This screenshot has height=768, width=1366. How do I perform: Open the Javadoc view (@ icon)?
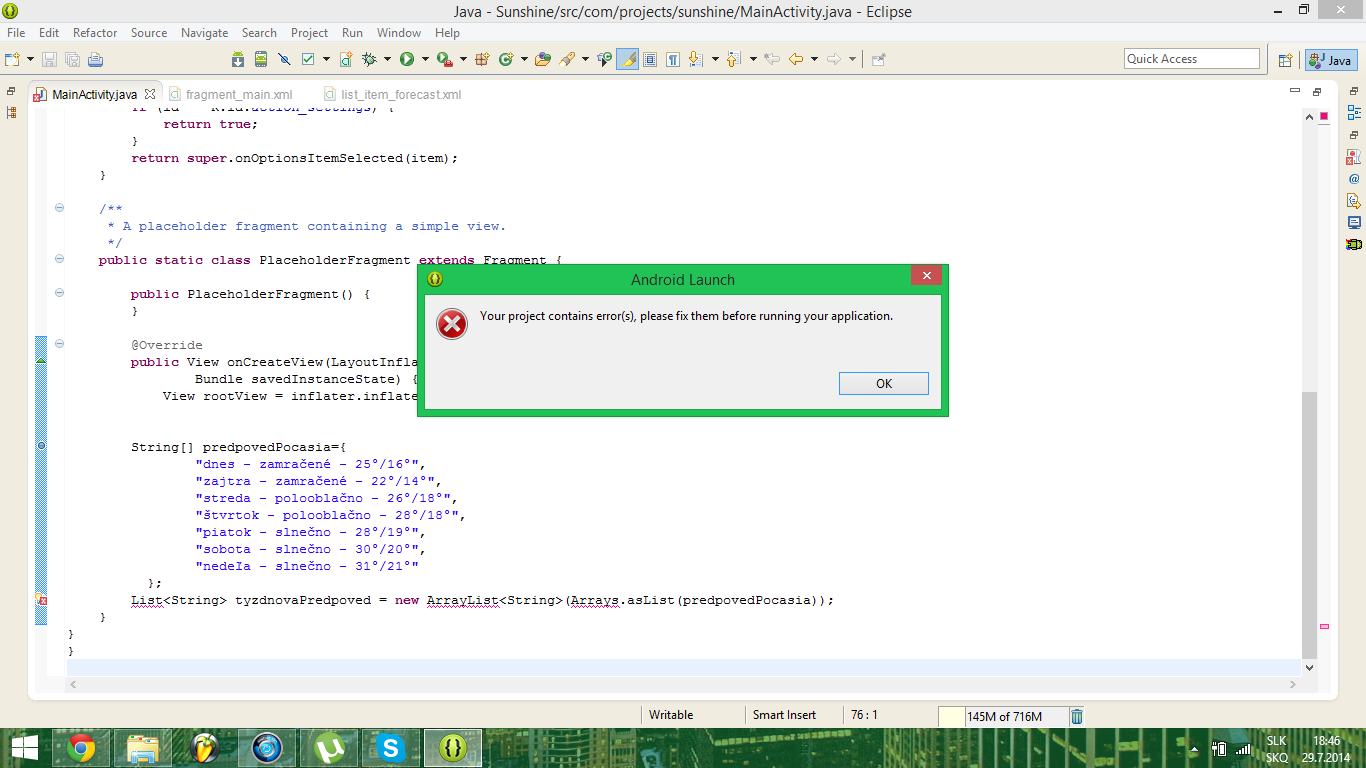(1354, 179)
